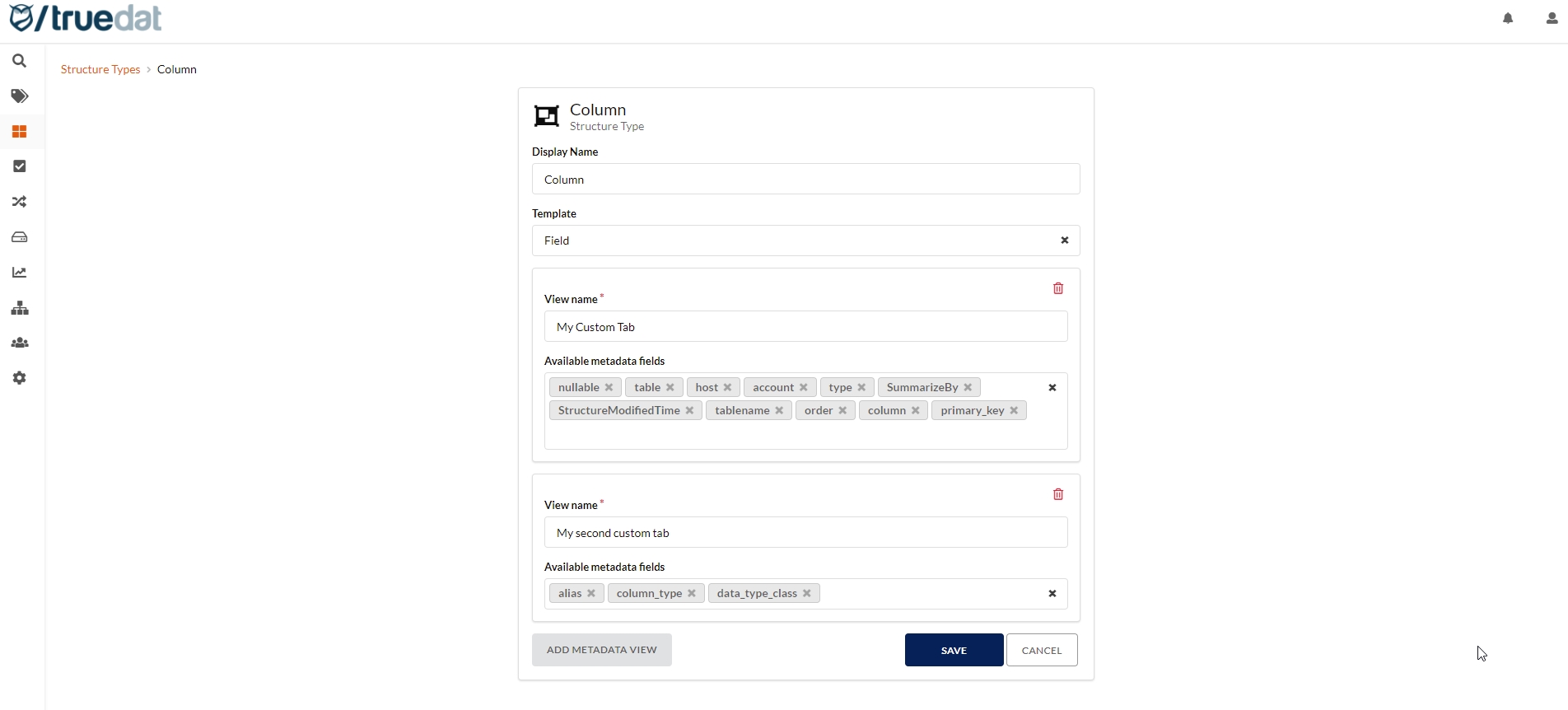Open the users group sidebar icon
Viewport: 1568px width, 710px height.
[x=20, y=343]
